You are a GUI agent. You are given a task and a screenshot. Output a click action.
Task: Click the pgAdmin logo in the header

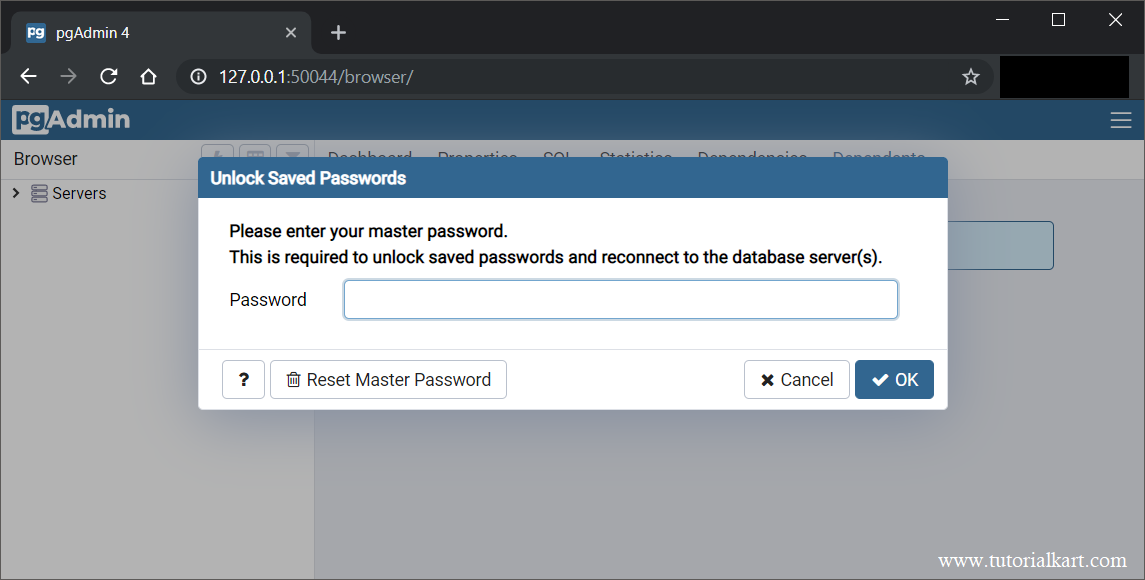click(x=70, y=119)
